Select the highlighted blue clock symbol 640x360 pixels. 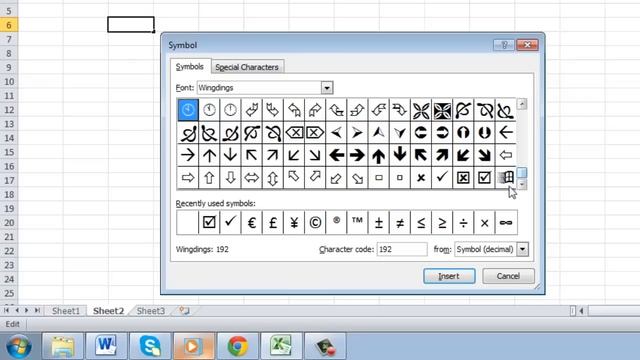pyautogui.click(x=188, y=110)
